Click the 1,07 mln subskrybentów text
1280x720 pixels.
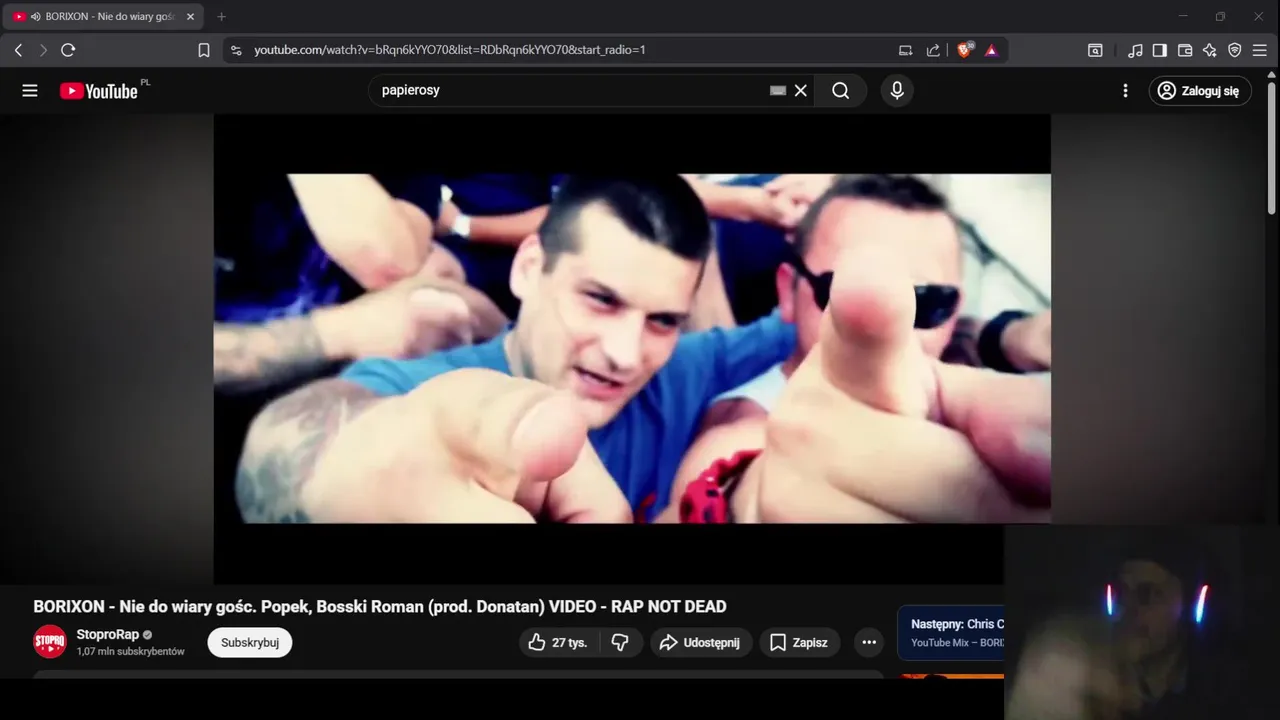pyautogui.click(x=131, y=651)
